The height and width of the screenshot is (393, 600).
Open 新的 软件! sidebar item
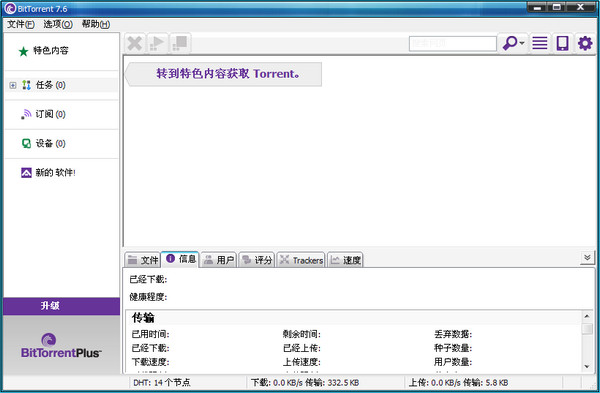click(x=55, y=173)
